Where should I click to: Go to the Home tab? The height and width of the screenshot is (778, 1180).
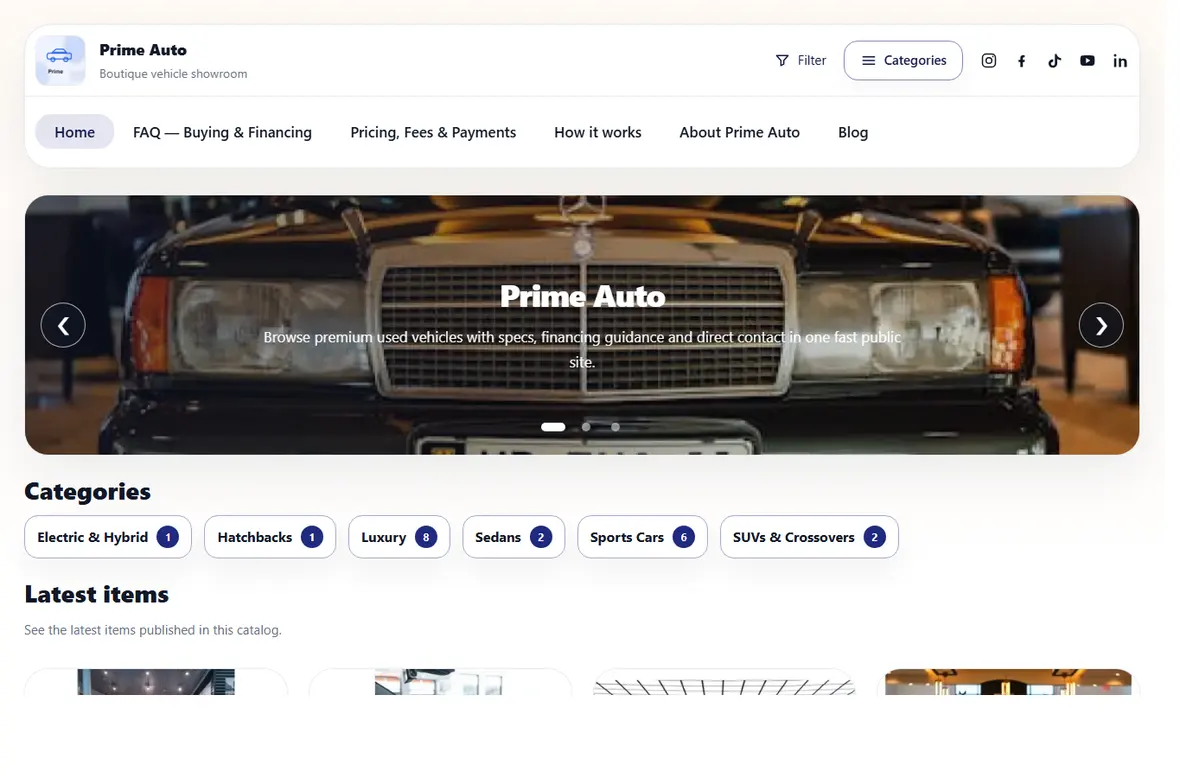point(75,132)
